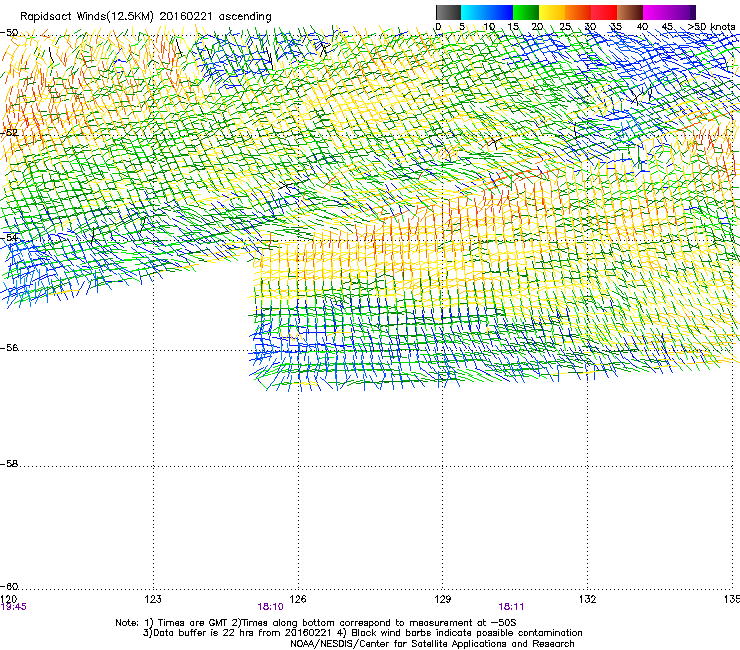This screenshot has width=740, height=650.
Task: Click the gray 0-5 knots color swatch
Action: tap(448, 12)
